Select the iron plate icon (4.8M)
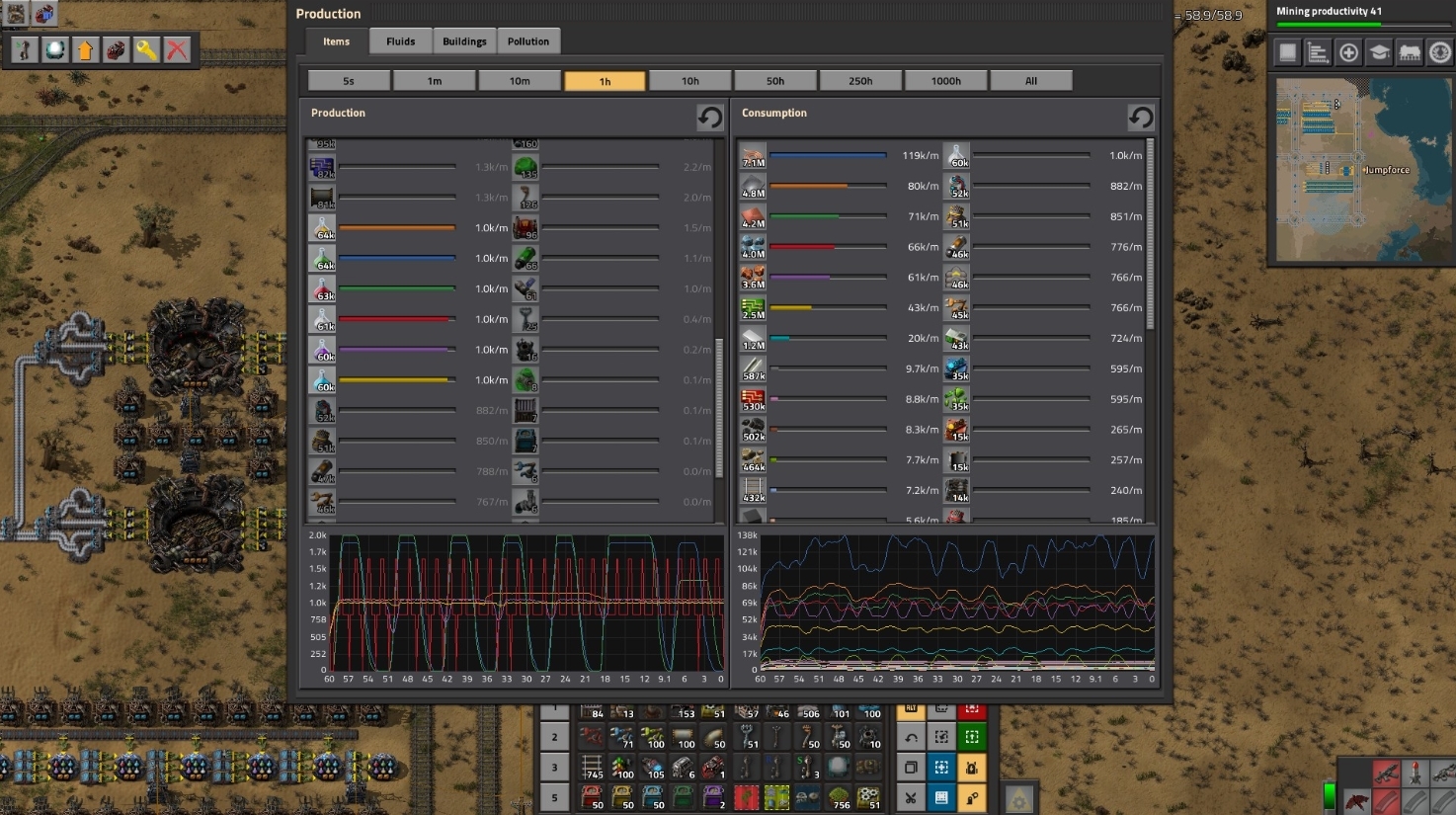 point(753,187)
